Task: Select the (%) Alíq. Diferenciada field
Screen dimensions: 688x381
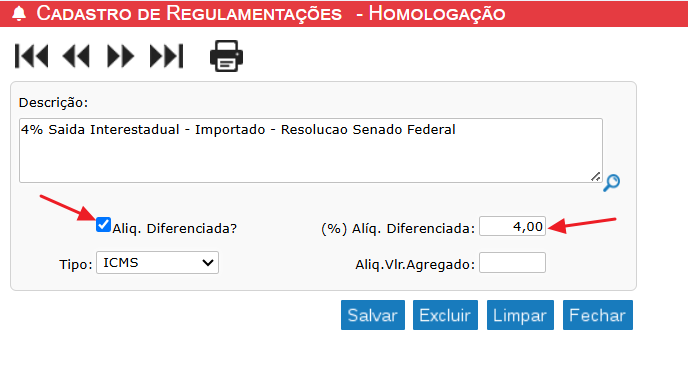Action: click(x=512, y=226)
